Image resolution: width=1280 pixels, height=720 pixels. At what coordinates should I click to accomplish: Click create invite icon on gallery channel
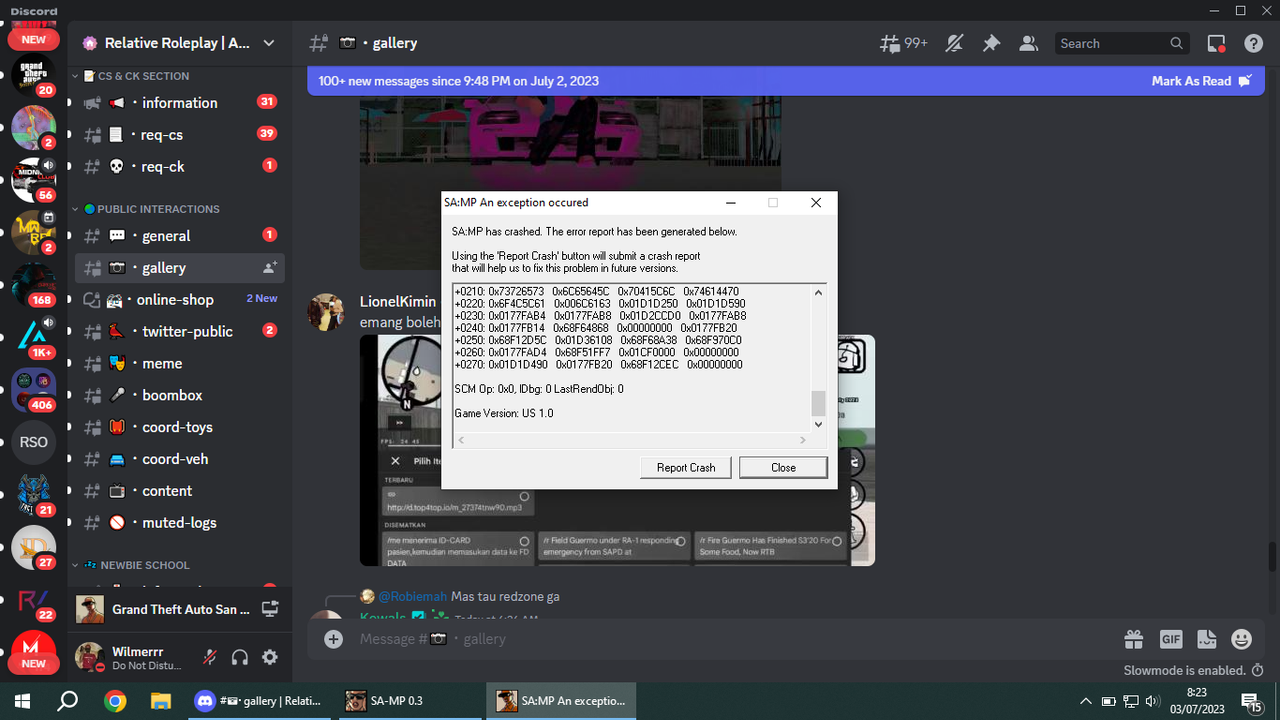pos(270,268)
